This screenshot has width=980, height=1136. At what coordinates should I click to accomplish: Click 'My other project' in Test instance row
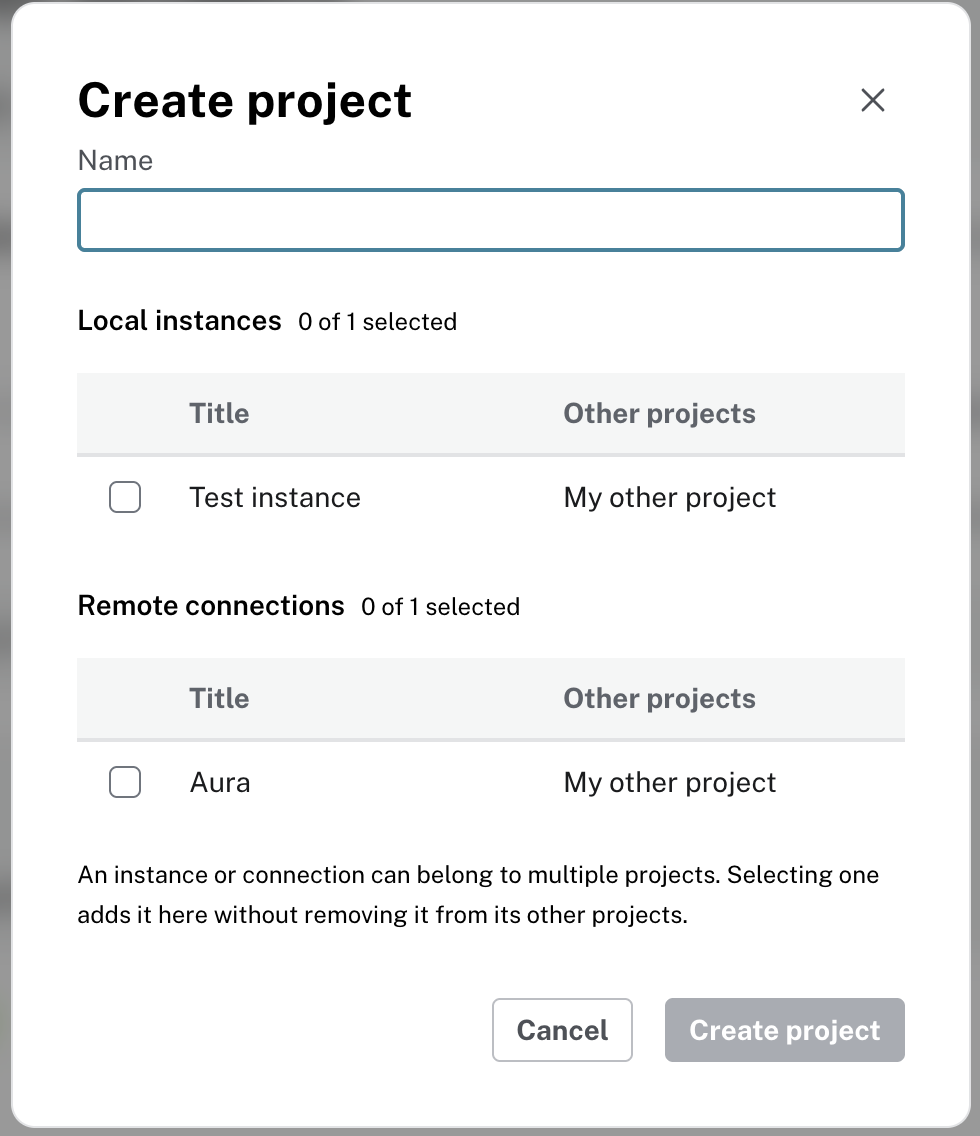tap(670, 498)
